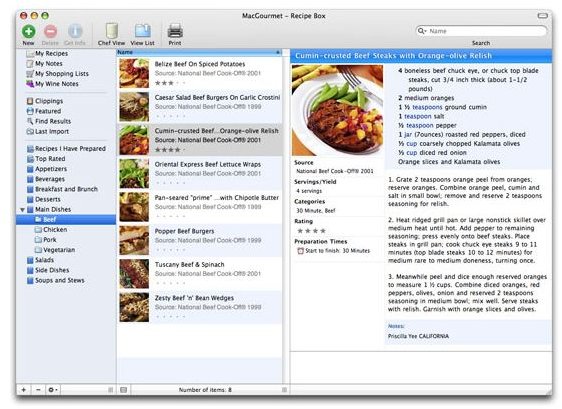
Task: Open the gear action menu
Action: (x=52, y=390)
